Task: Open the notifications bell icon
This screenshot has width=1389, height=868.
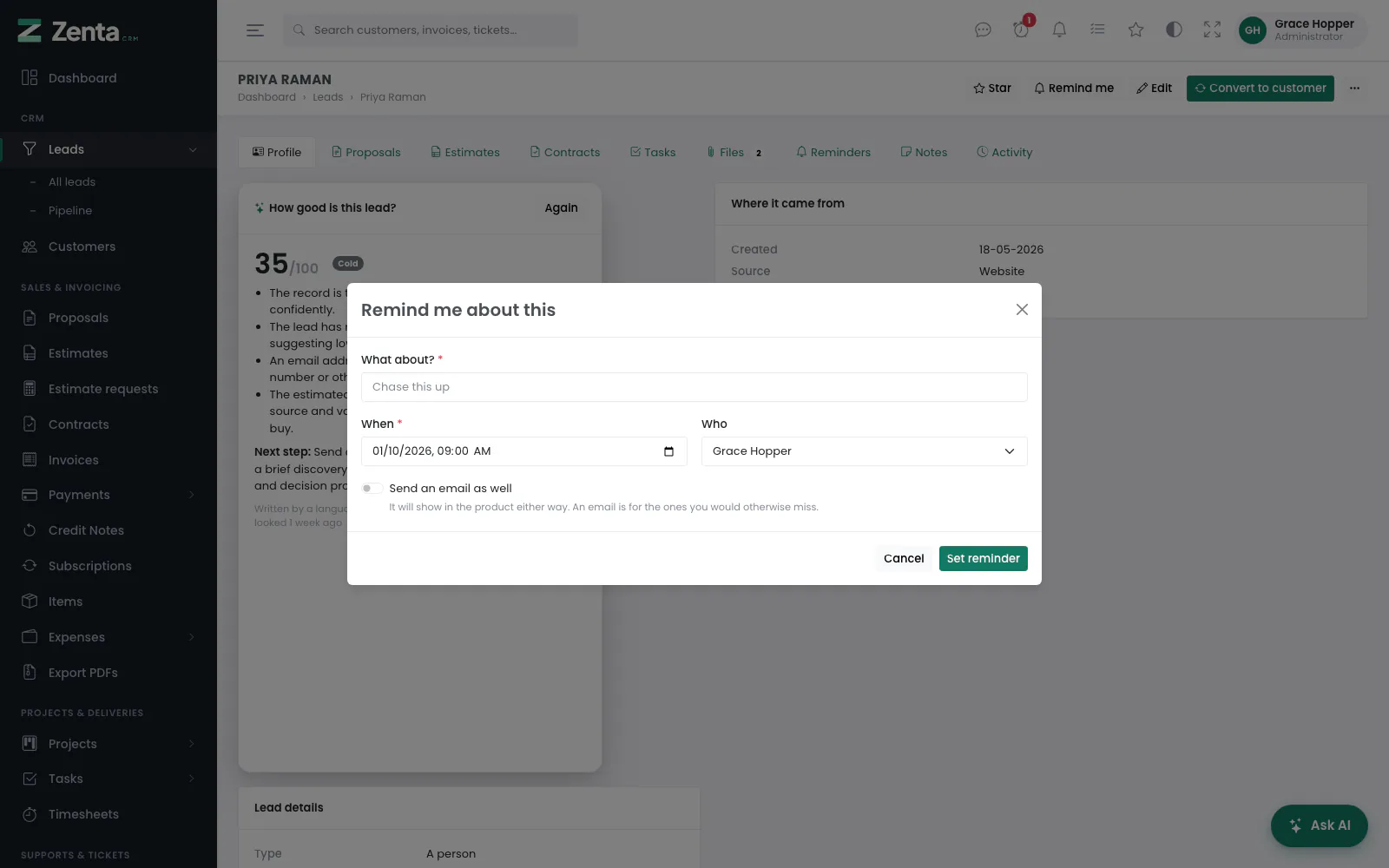Action: (1059, 30)
